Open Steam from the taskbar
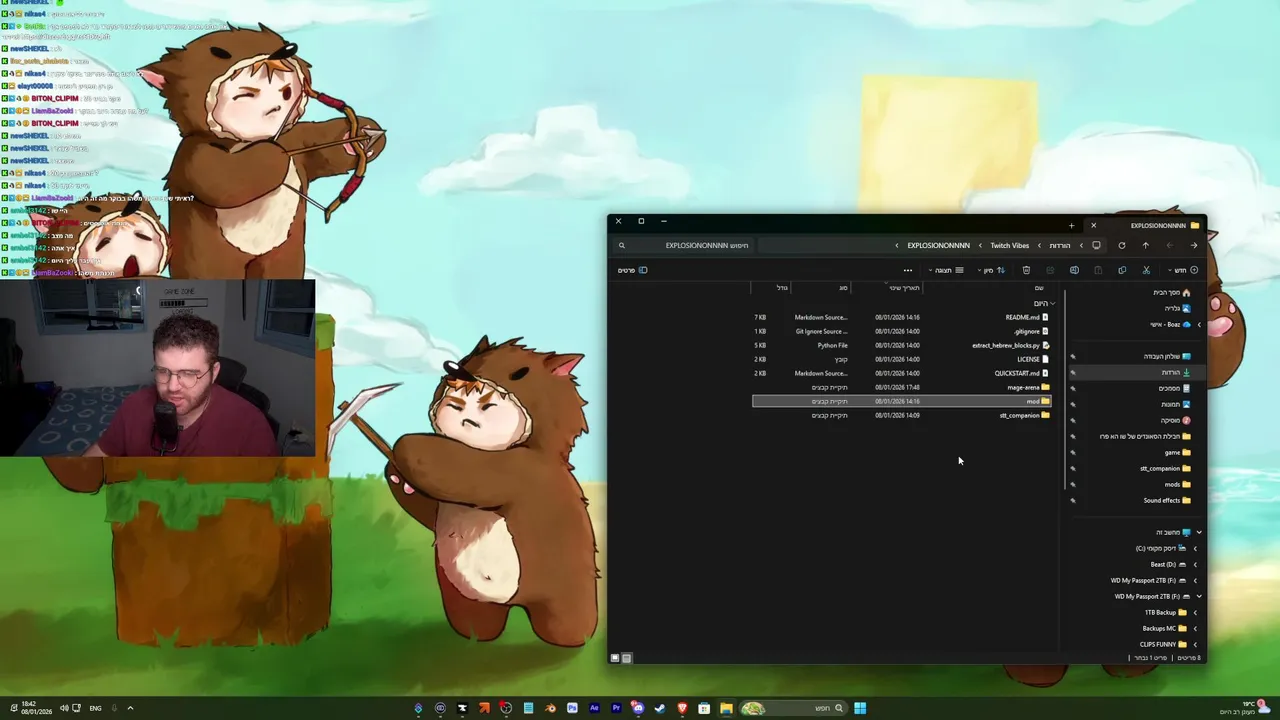This screenshot has width=1280, height=720. click(x=660, y=708)
